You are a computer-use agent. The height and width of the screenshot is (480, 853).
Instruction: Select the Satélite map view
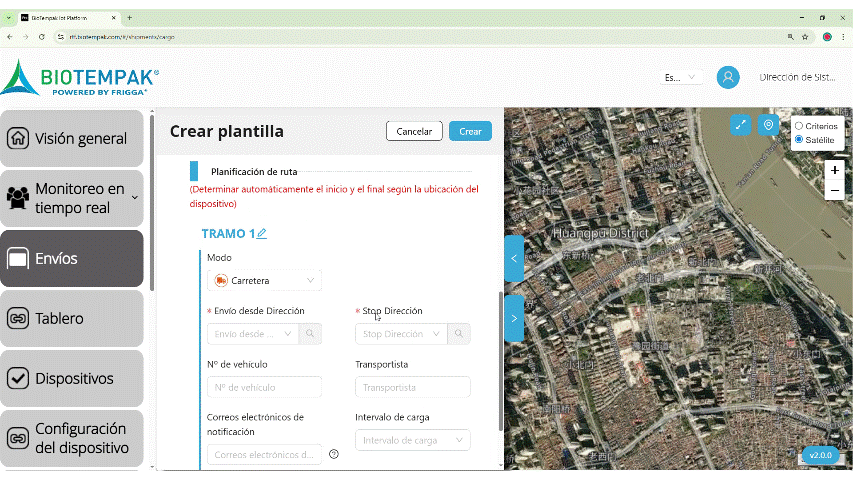(799, 140)
